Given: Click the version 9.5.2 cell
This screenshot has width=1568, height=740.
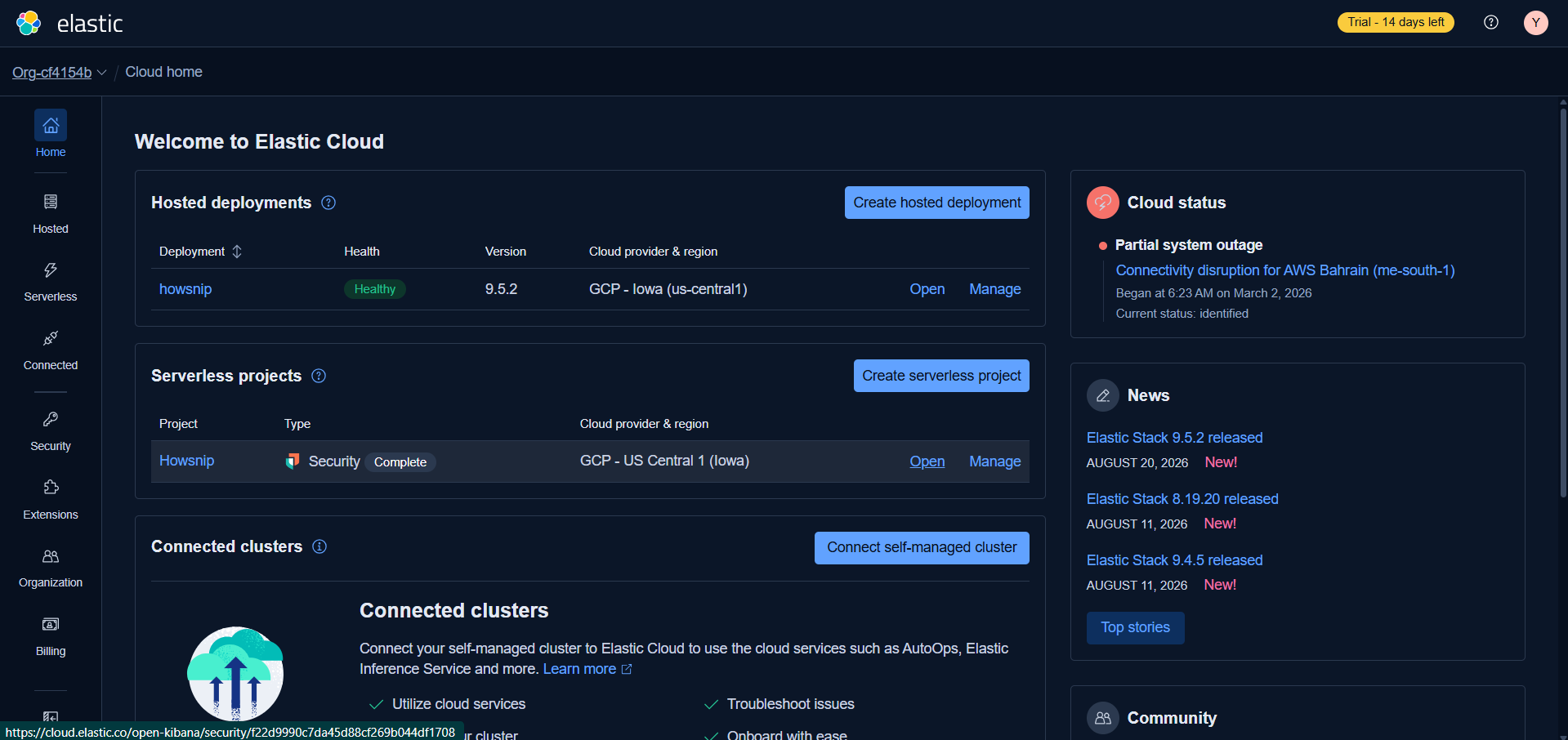Looking at the screenshot, I should click(502, 289).
